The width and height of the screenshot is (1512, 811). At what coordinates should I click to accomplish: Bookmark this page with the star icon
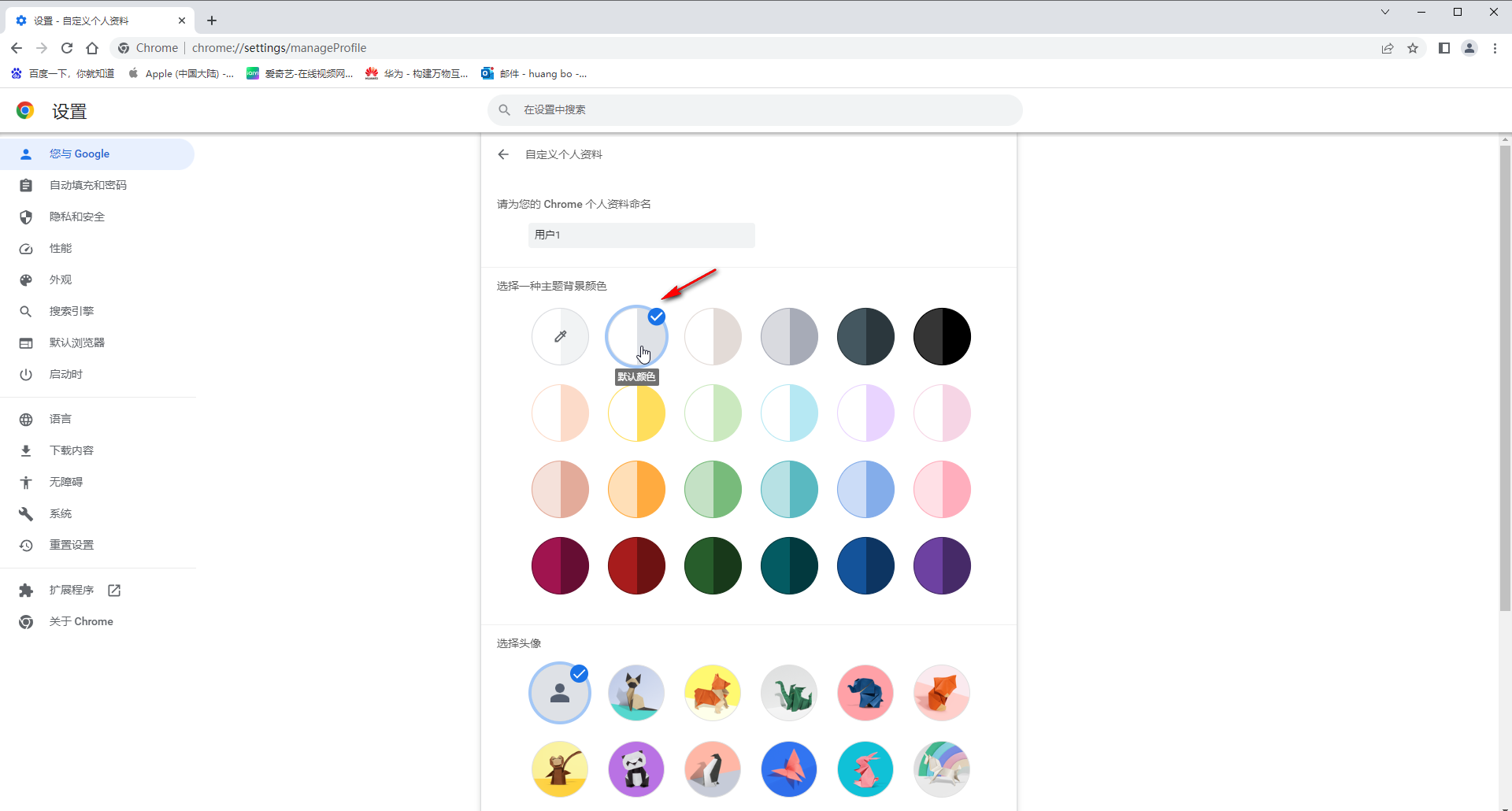click(1413, 48)
